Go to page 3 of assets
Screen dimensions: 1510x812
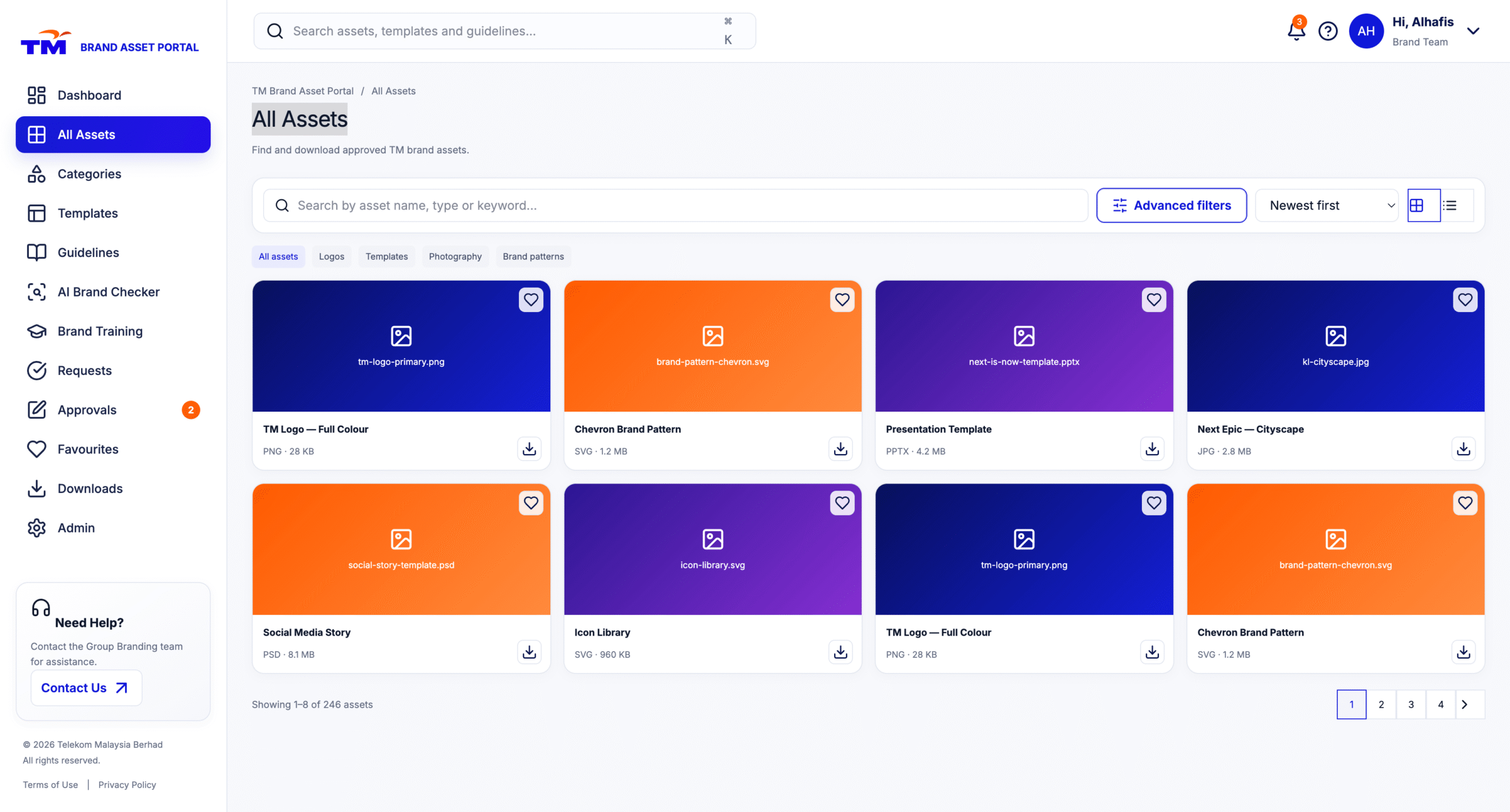pyautogui.click(x=1411, y=704)
